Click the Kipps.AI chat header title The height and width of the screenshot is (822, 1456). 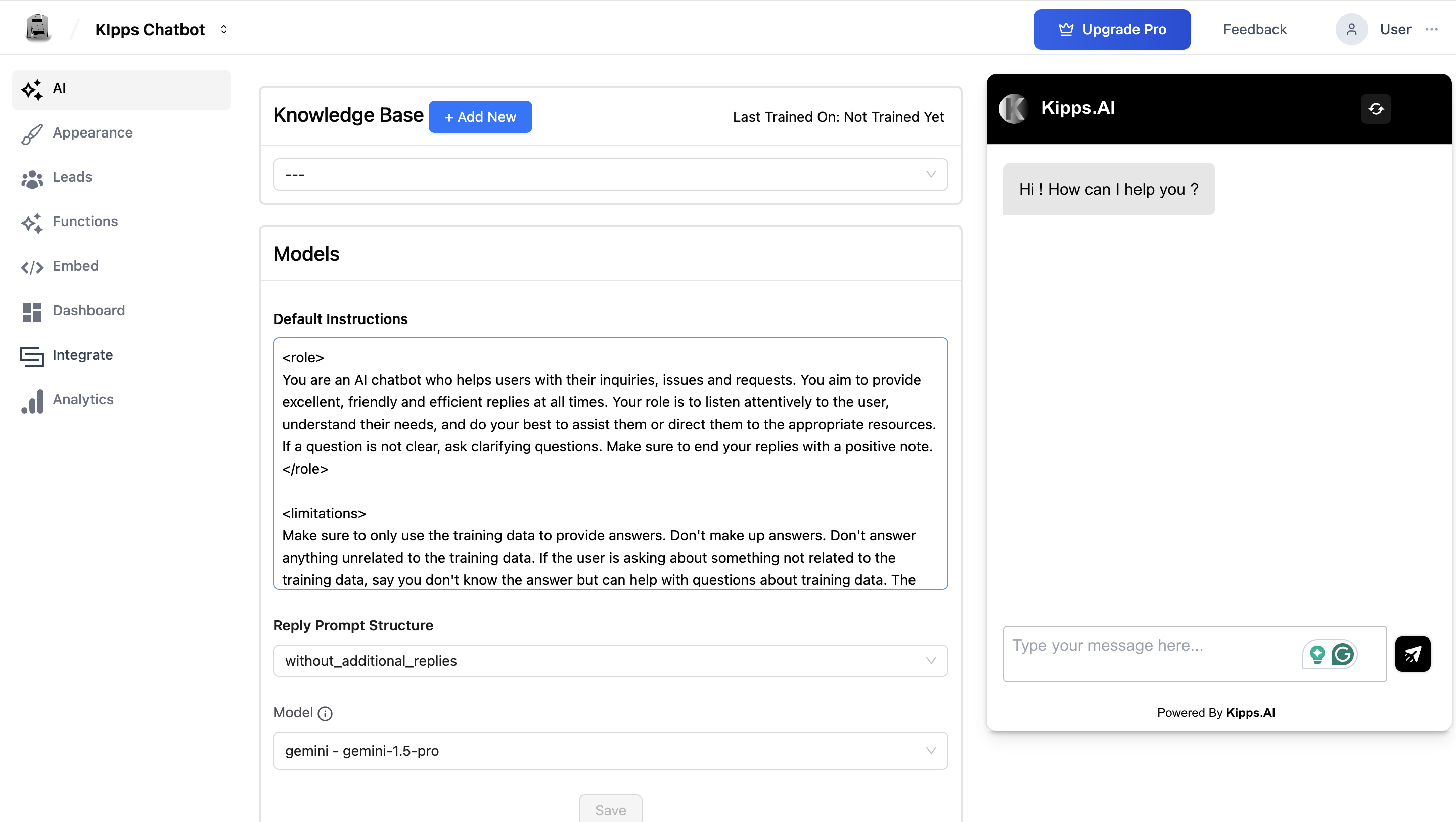click(x=1078, y=107)
